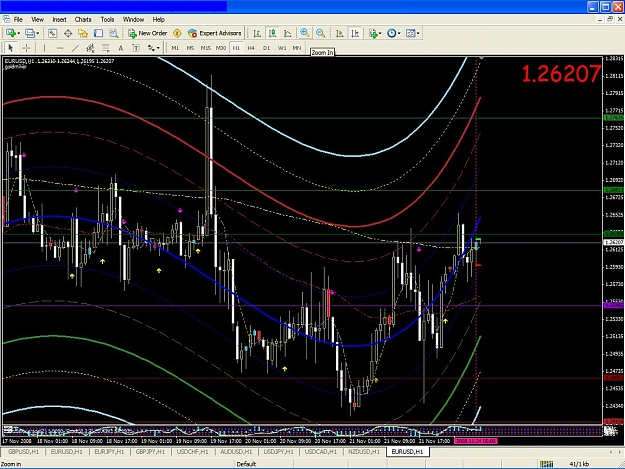This screenshot has height=469, width=625.
Task: Switch chart to Line Chart mode
Action: tap(288, 33)
